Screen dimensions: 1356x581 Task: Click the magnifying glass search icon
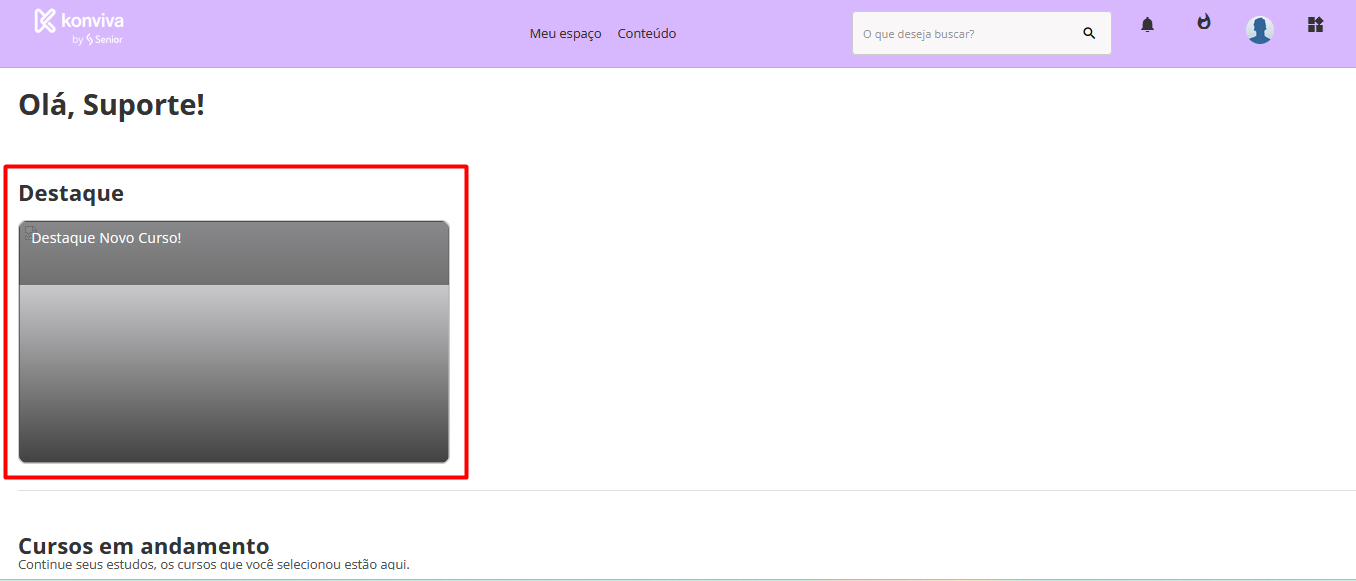point(1089,33)
